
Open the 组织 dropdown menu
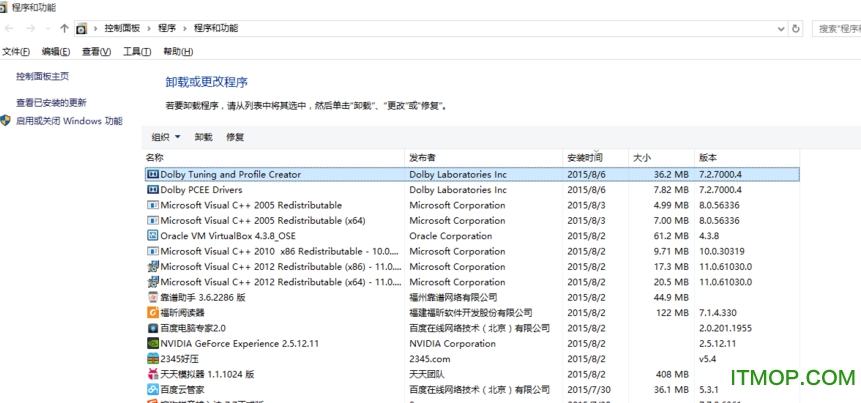(x=166, y=137)
